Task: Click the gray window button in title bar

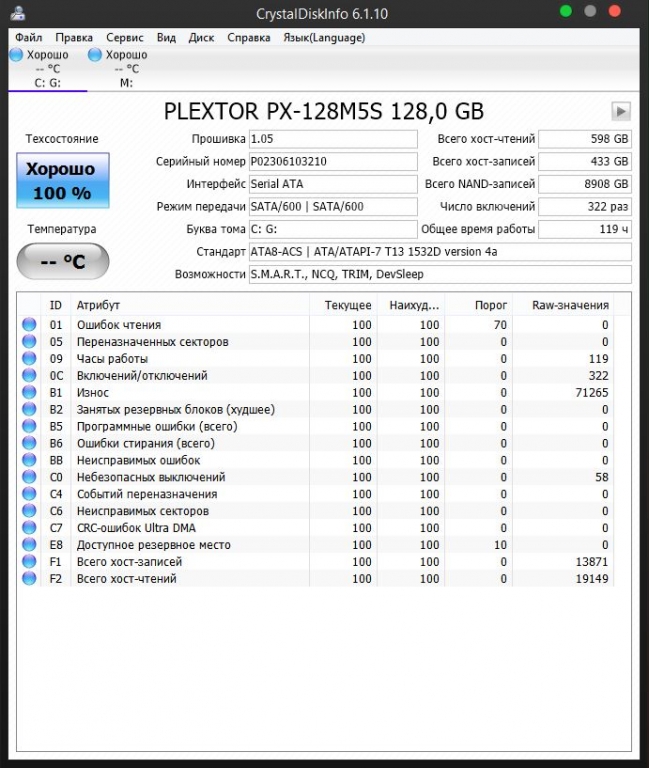Action: 590,11
